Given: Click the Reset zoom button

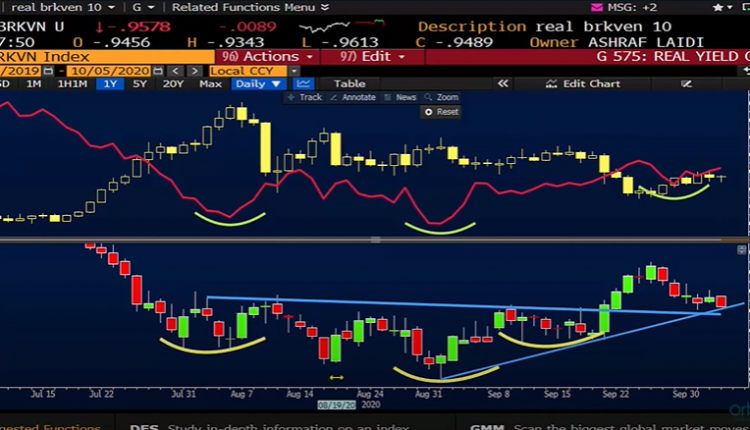Looking at the screenshot, I should [x=441, y=112].
